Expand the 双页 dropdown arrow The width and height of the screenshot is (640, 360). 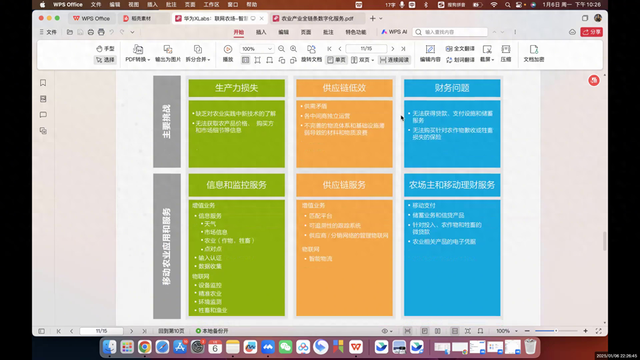click(x=373, y=60)
